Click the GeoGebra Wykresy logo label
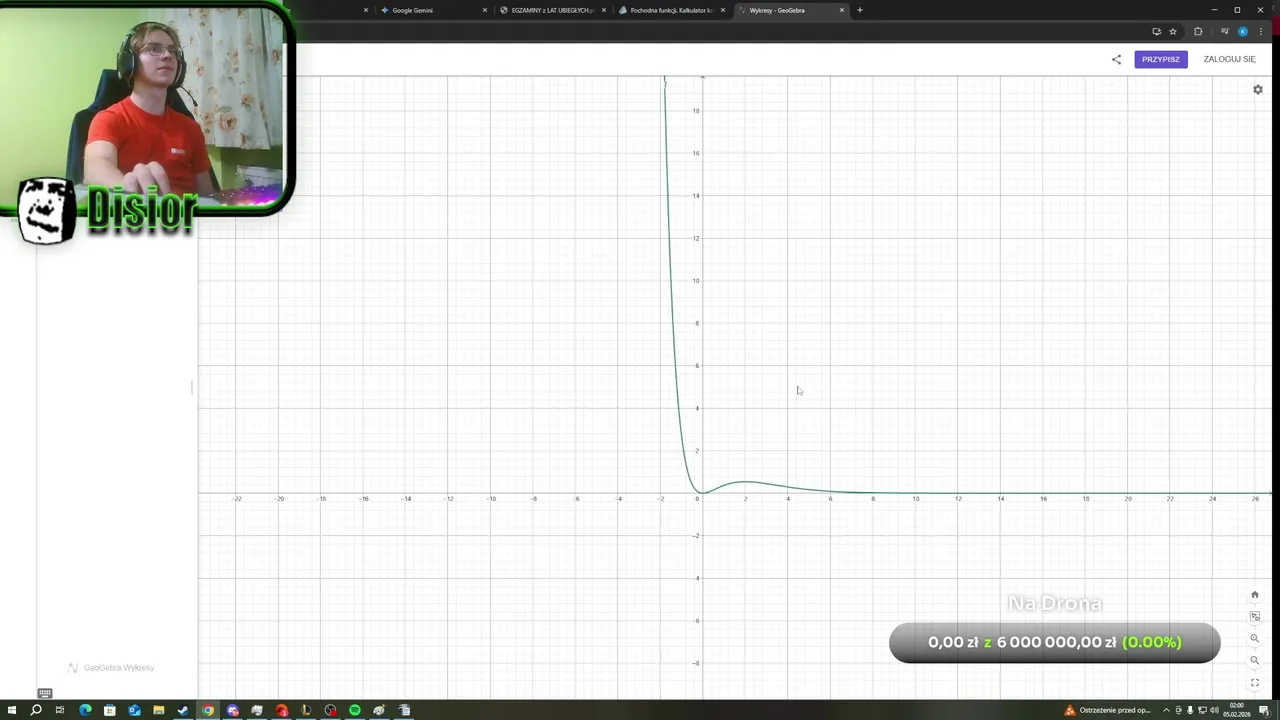Screen dimensions: 1280x720 tap(111, 668)
